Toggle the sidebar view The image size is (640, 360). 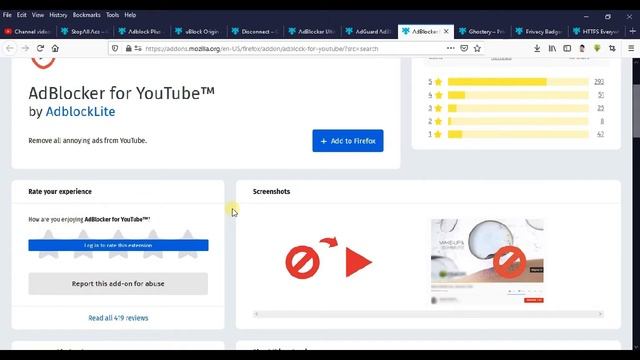567,49
